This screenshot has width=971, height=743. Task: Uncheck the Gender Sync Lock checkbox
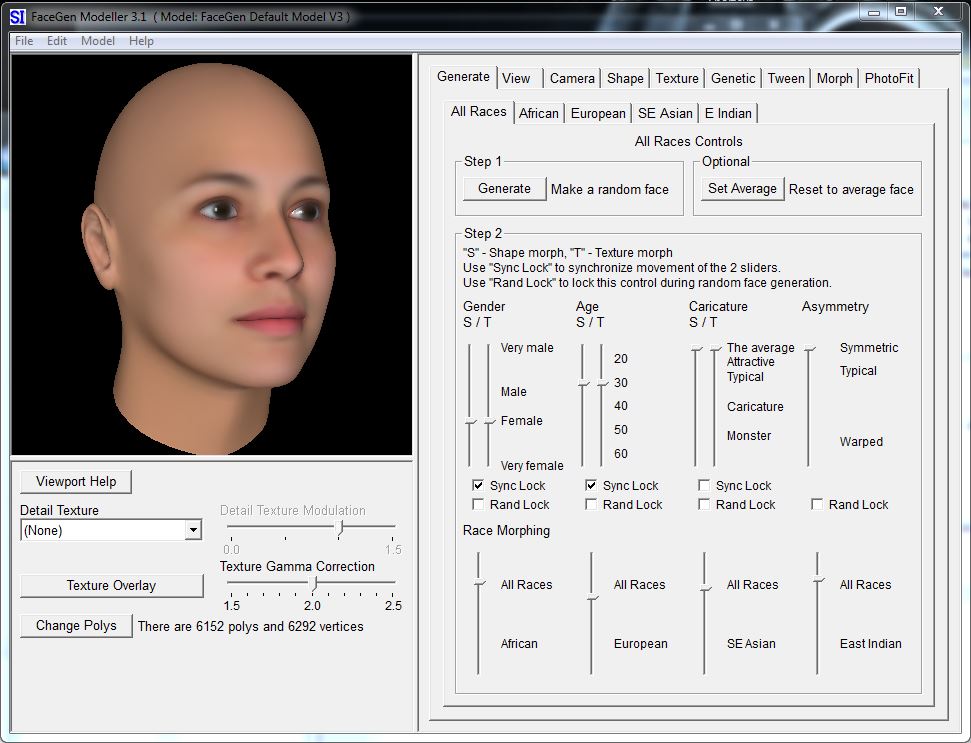coord(479,486)
